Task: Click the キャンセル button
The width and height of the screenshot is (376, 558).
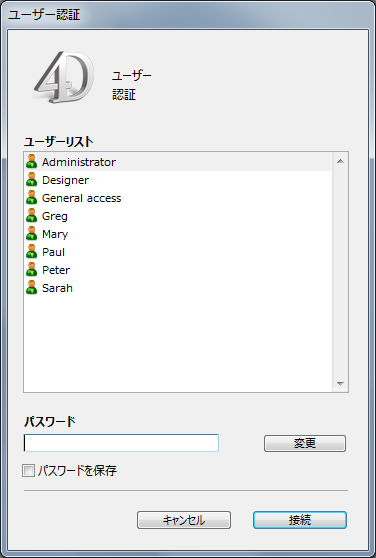Action: pyautogui.click(x=184, y=520)
